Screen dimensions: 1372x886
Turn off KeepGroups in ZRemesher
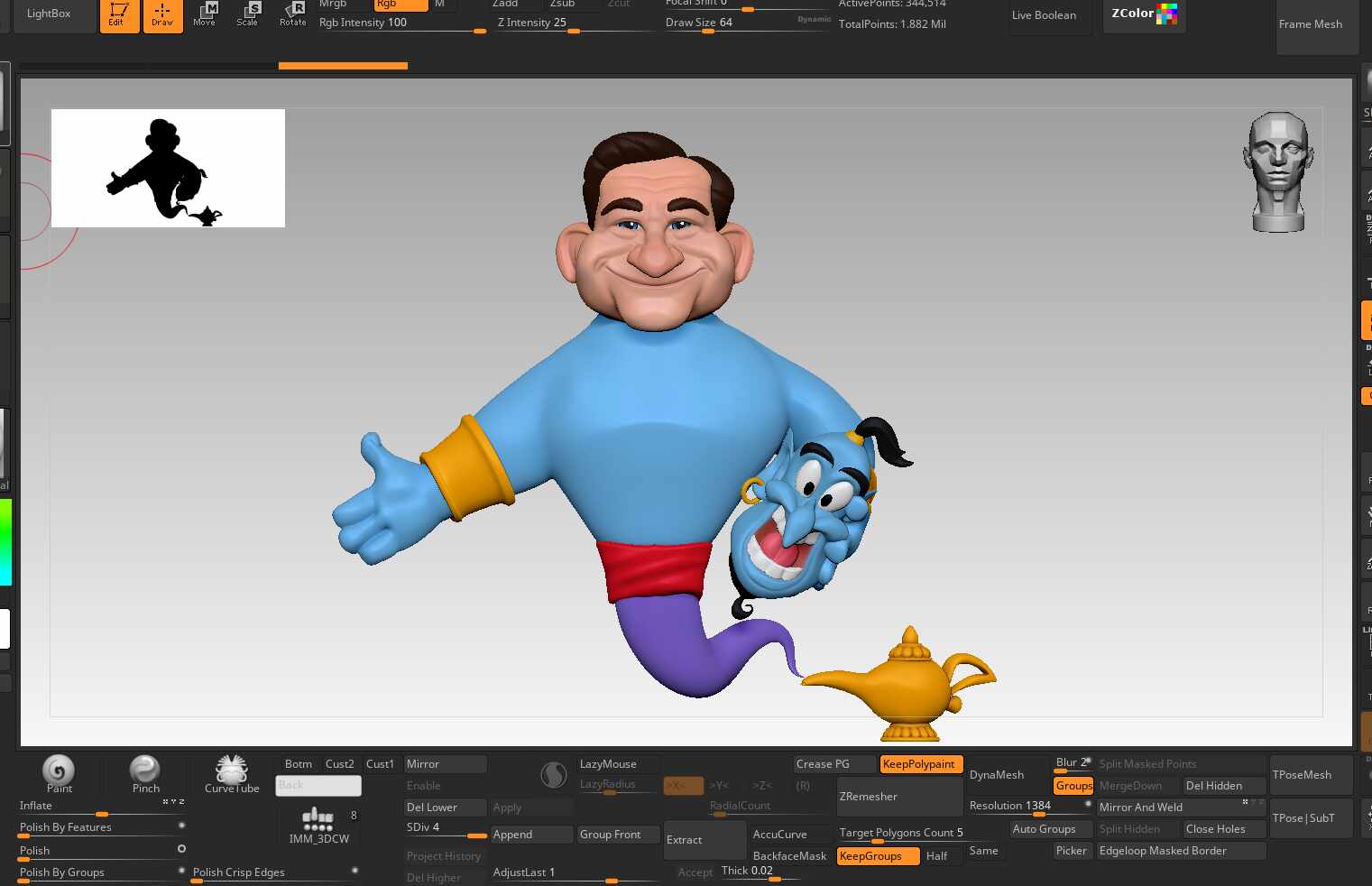877,856
